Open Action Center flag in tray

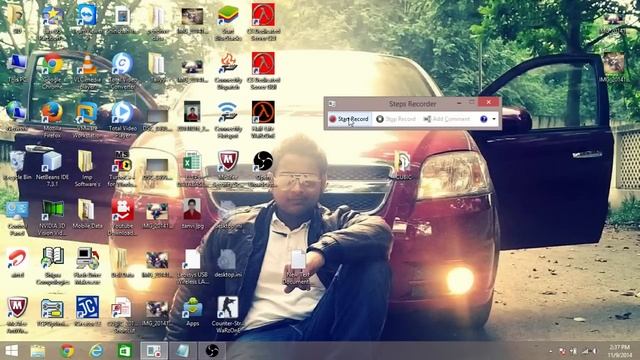click(x=562, y=351)
